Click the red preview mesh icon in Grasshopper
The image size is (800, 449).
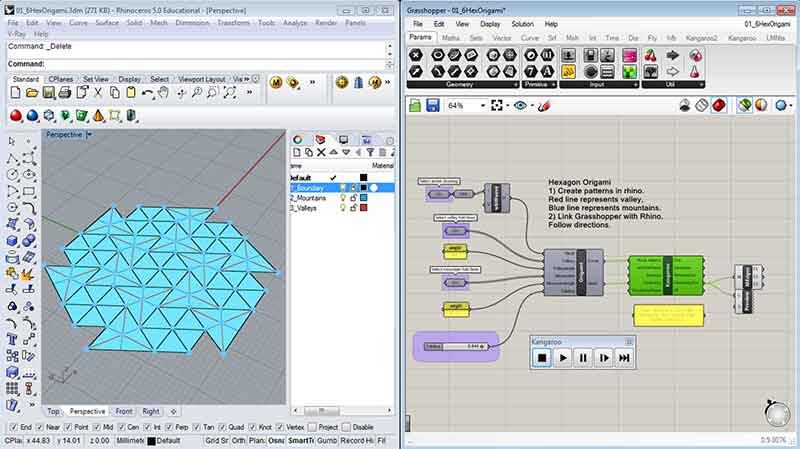(719, 106)
